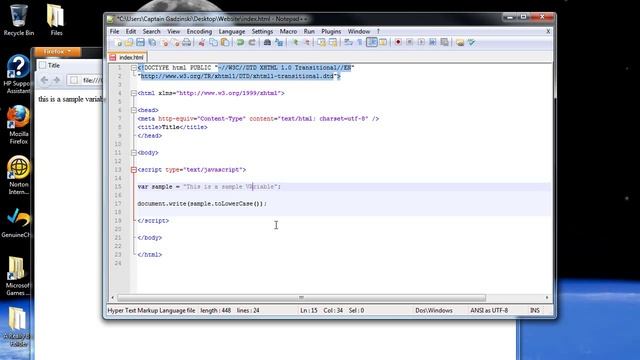Toggle synchronized vertical scrolling
The image size is (640, 360).
[x=322, y=42]
